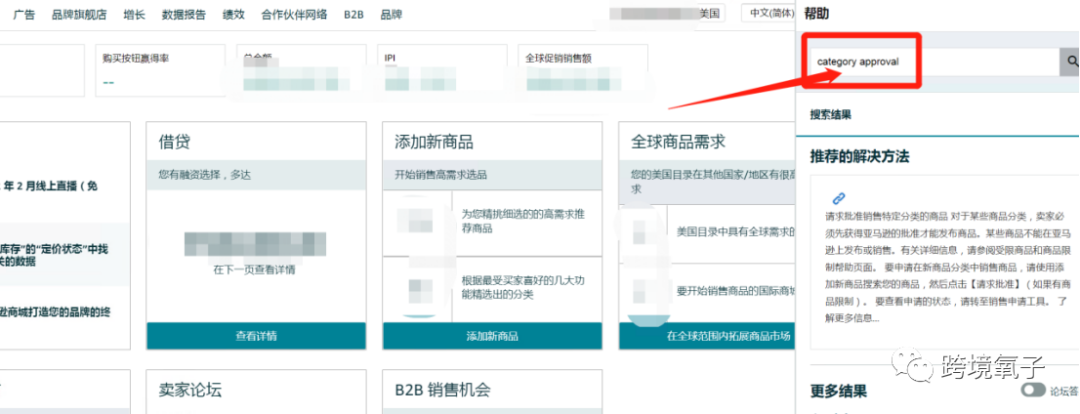Click the 全球商品需求 card heading
This screenshot has height=414, width=1080.
coord(678,143)
